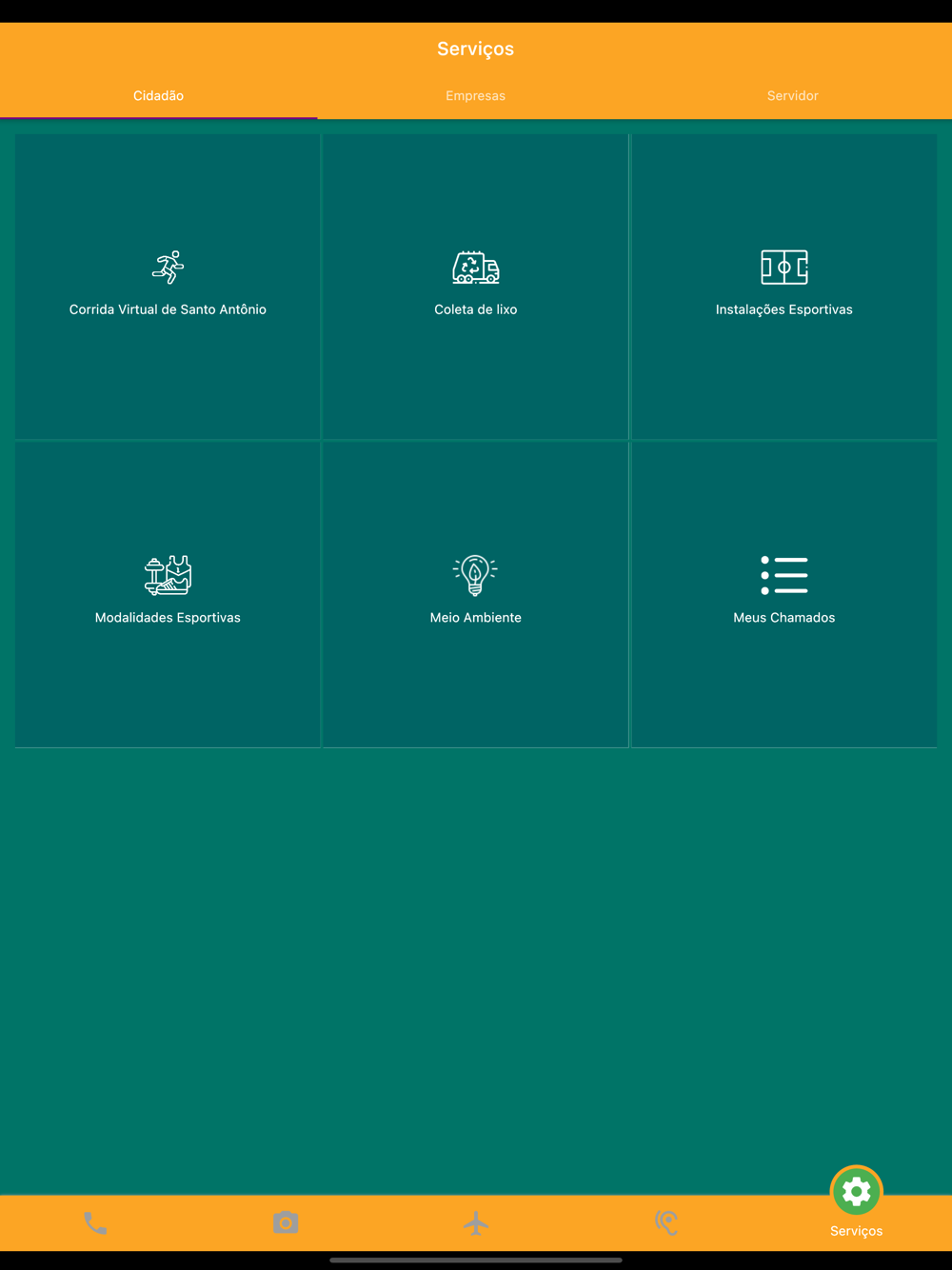Tap the eco lightbulb icon

(x=475, y=575)
